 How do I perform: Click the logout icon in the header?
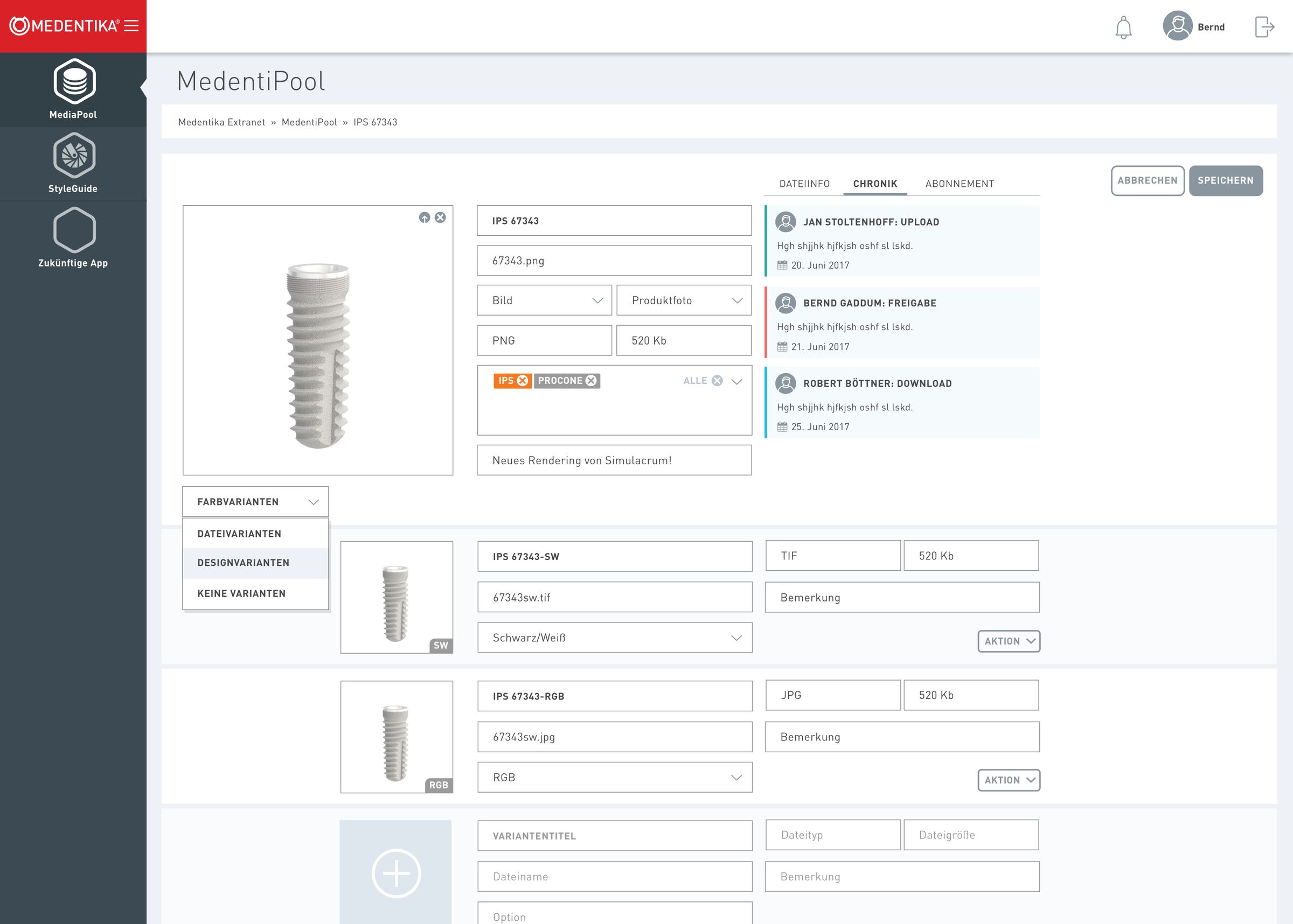coord(1264,27)
